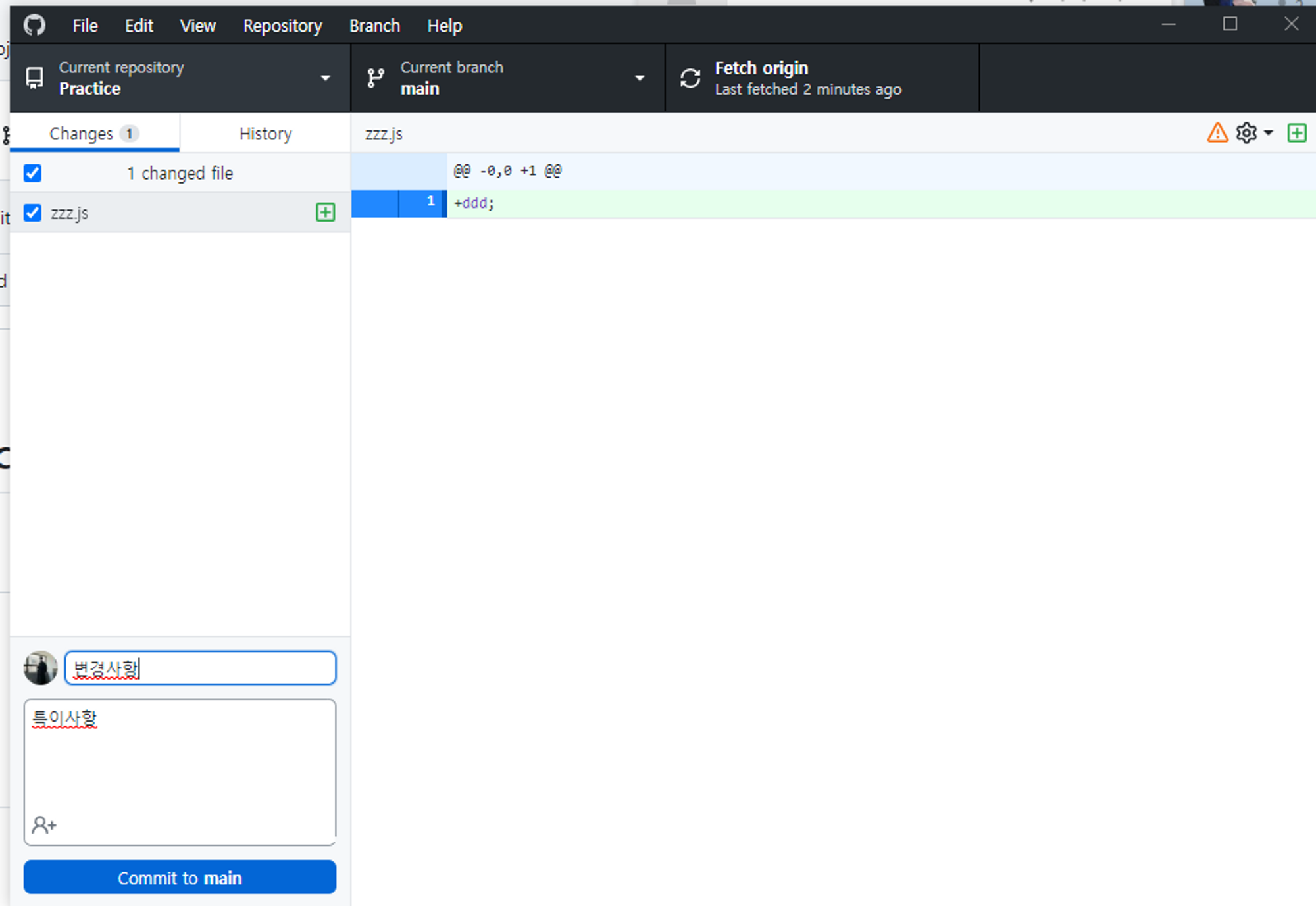1316x906 pixels.
Task: Switch to the Changes tab
Action: [x=94, y=134]
